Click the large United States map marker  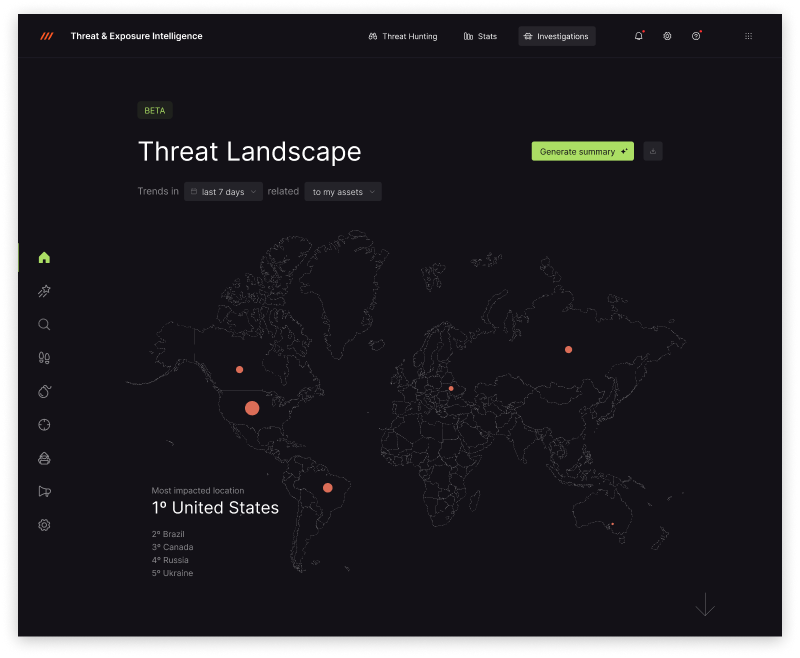click(252, 408)
